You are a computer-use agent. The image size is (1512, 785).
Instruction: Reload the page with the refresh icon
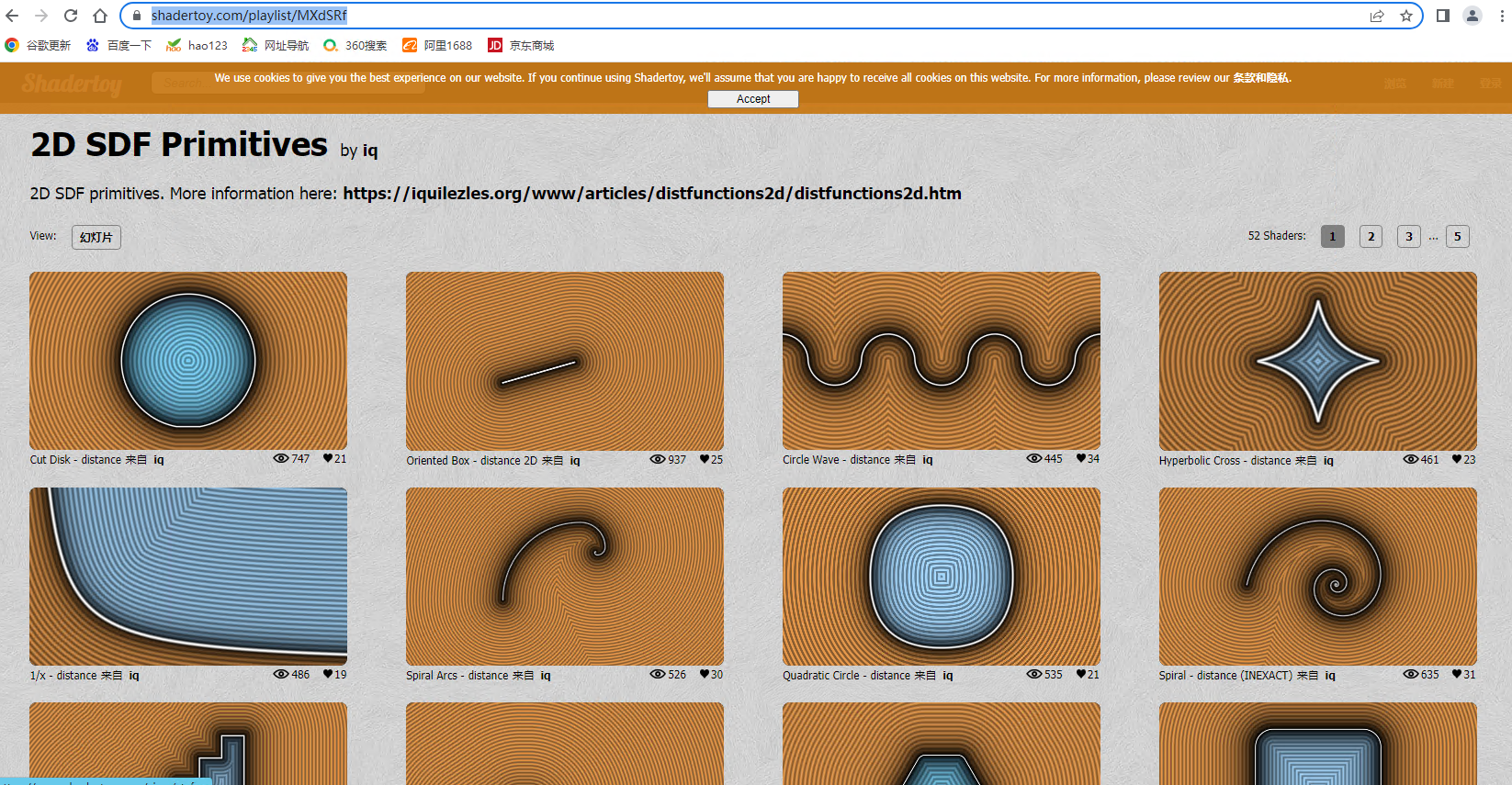pyautogui.click(x=71, y=16)
